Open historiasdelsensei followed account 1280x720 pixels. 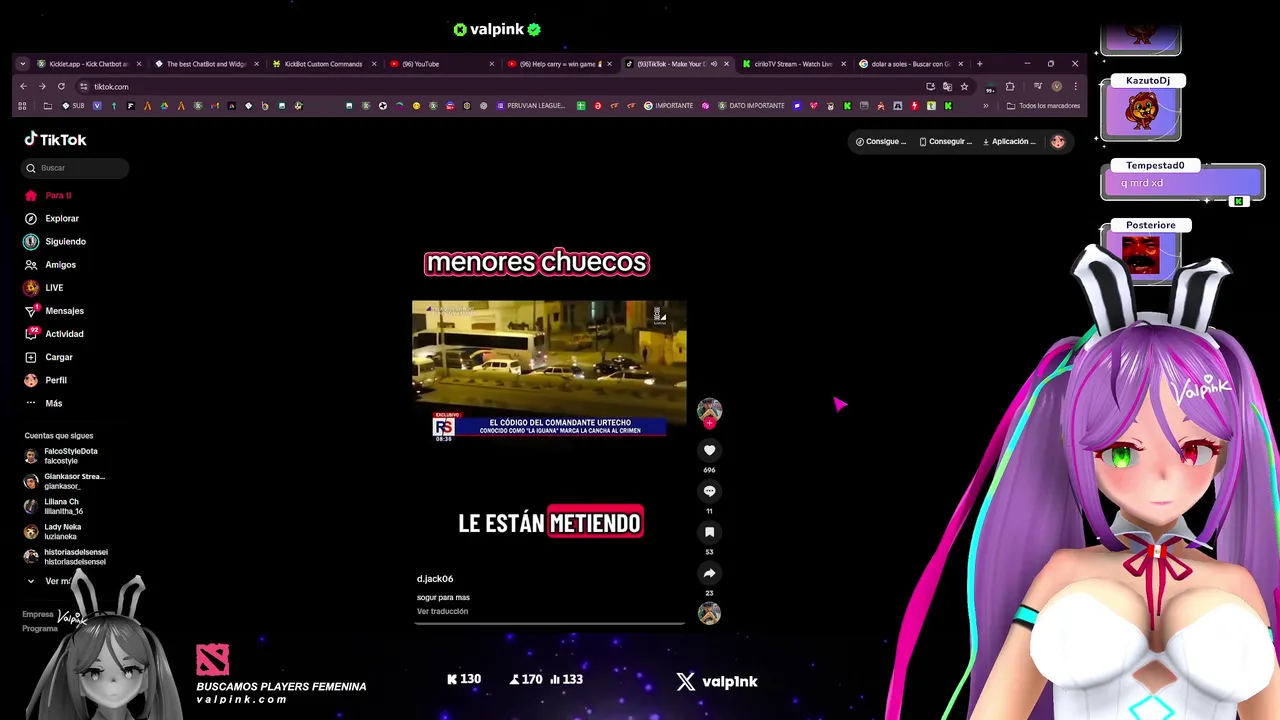pos(67,556)
